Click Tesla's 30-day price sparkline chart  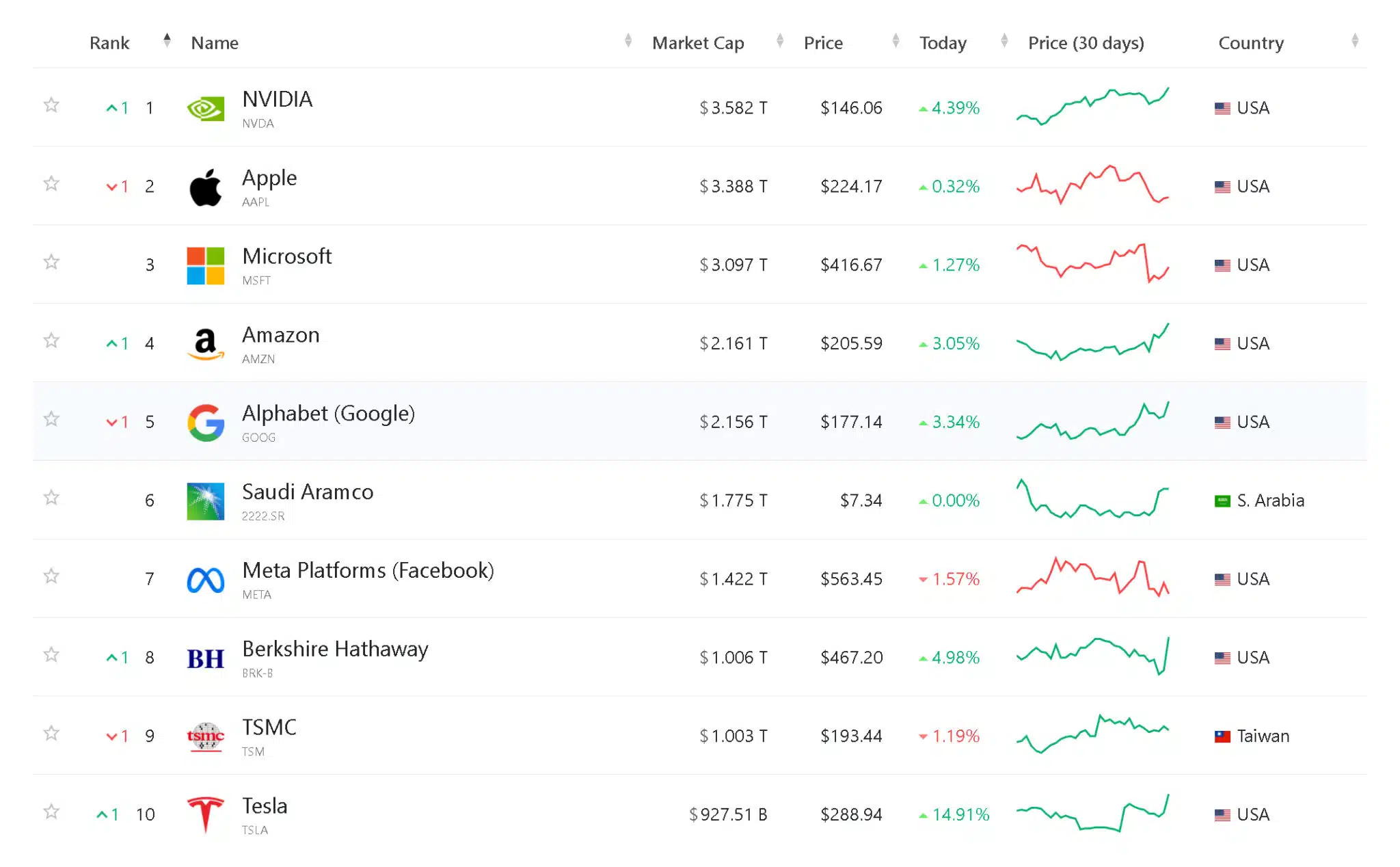1092,813
